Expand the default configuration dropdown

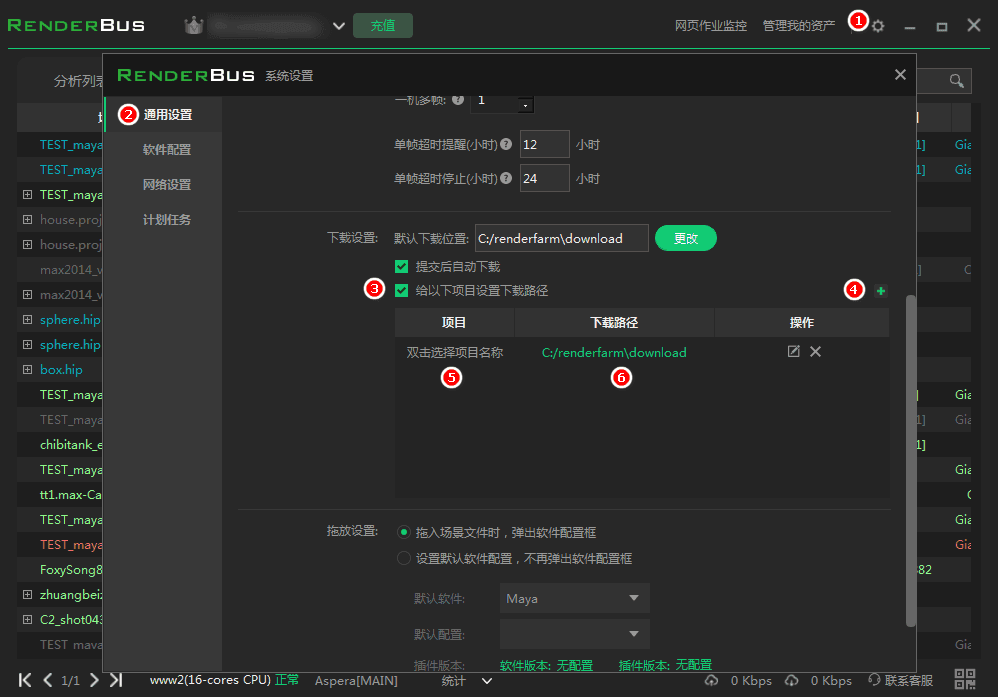(574, 634)
